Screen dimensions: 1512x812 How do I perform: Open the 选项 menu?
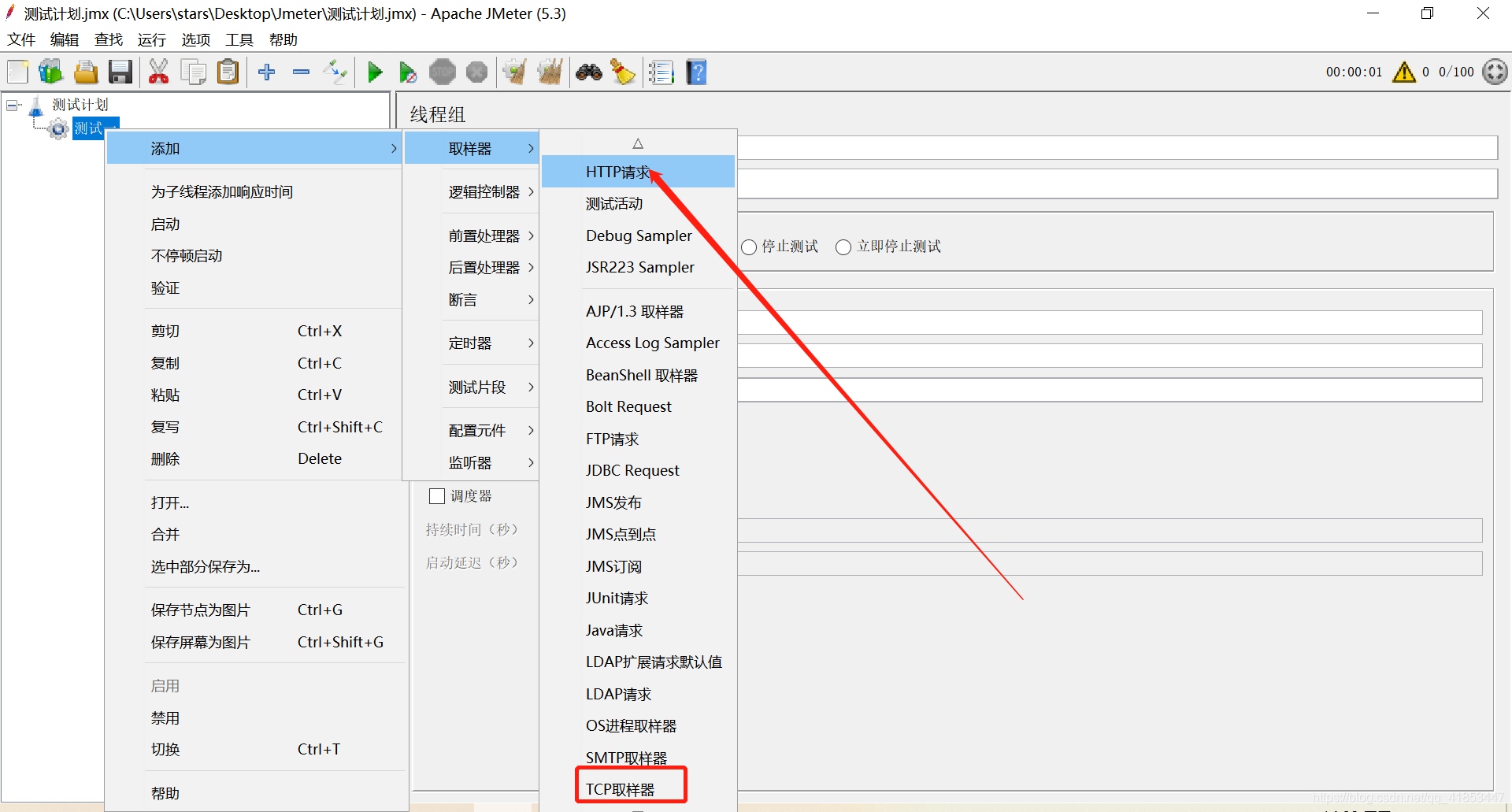point(195,39)
